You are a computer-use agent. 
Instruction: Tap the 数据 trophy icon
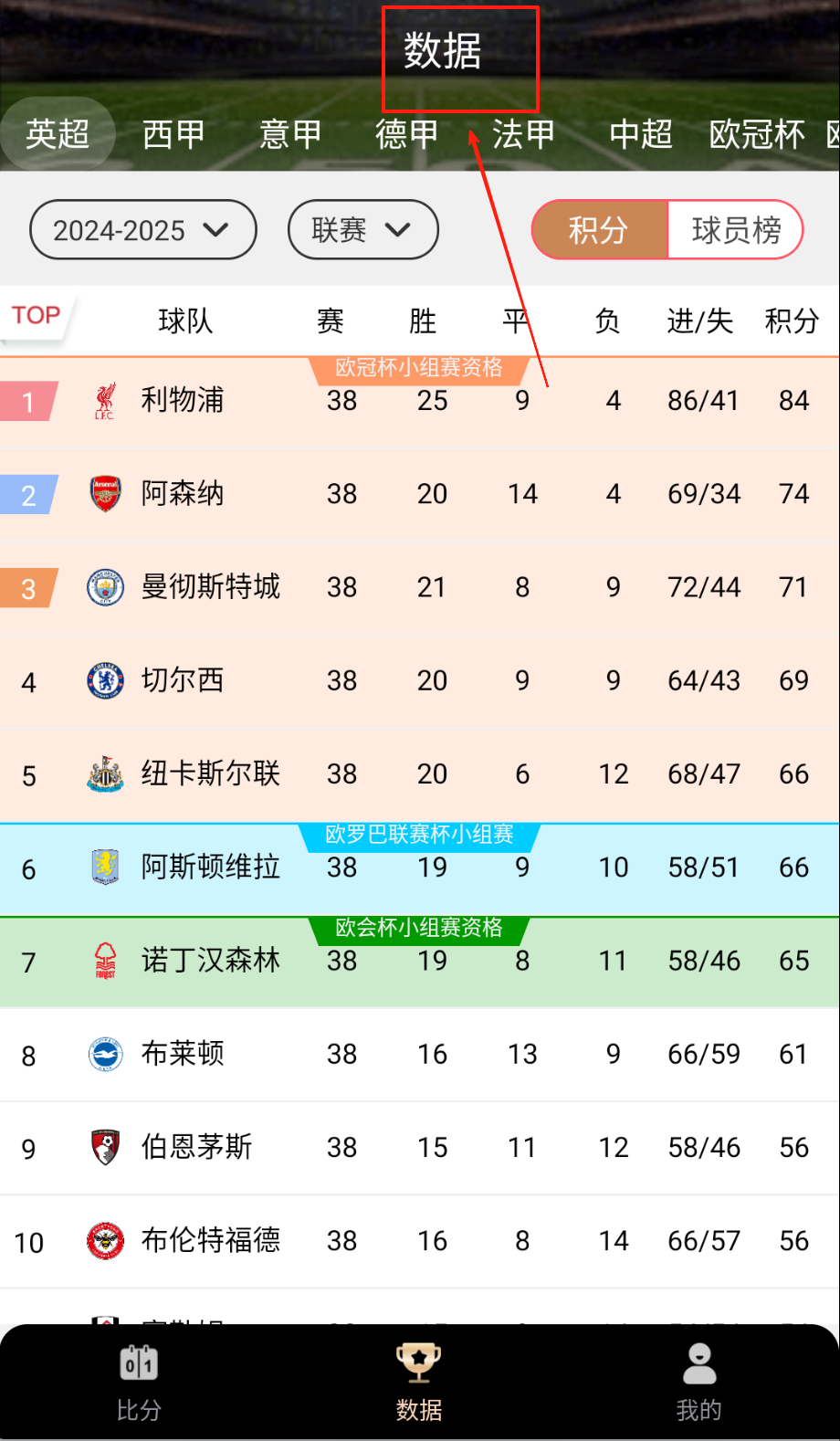click(418, 1362)
